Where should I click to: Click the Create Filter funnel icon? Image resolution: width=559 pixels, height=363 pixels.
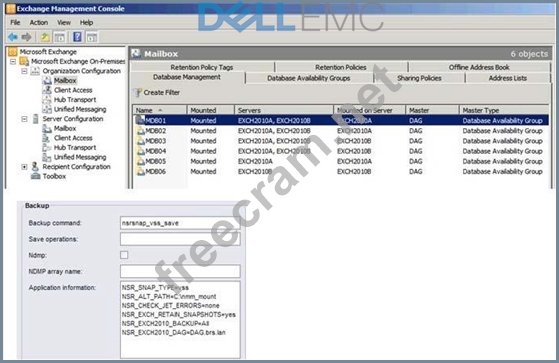tap(138, 93)
